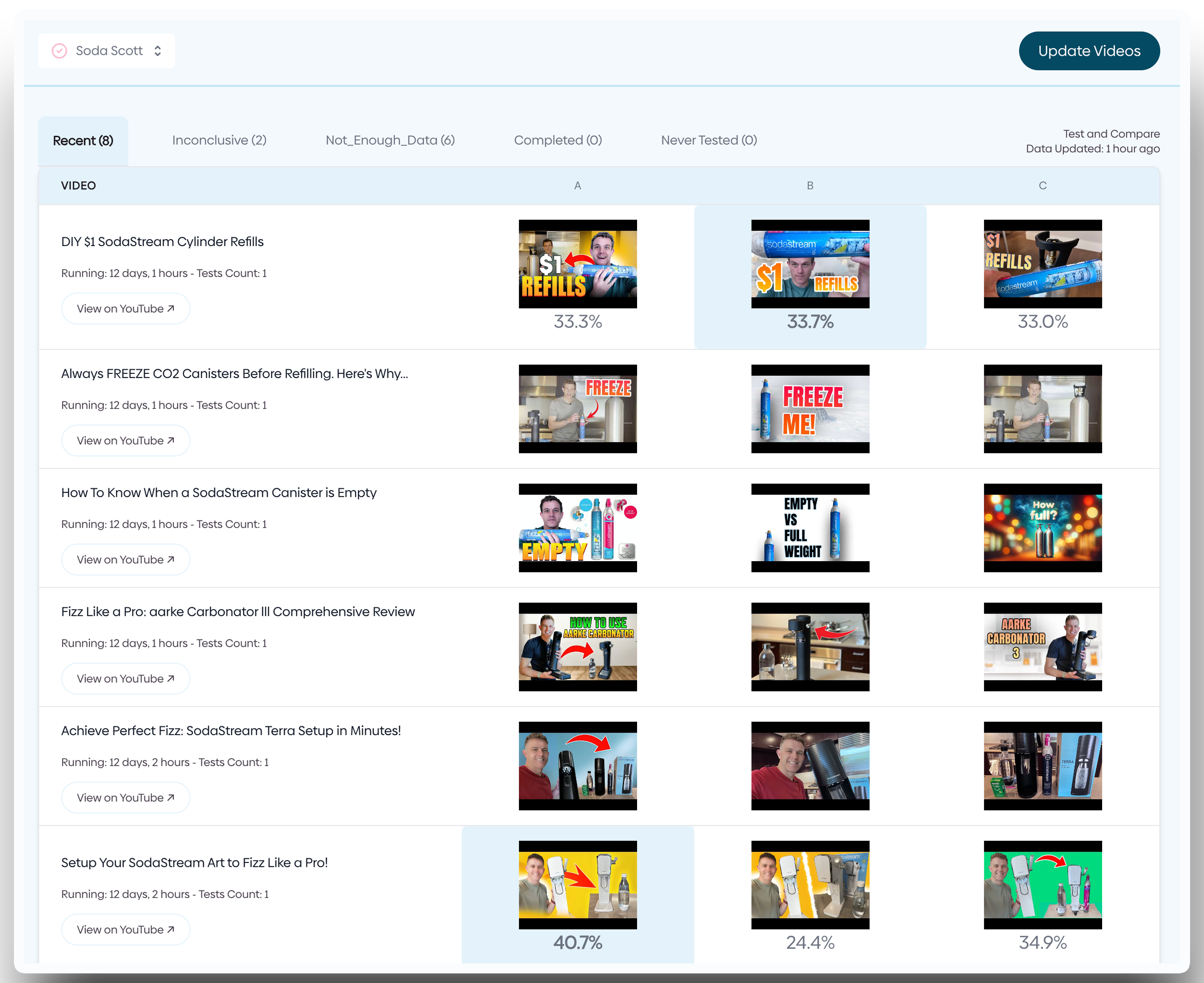This screenshot has height=983, width=1204.
Task: Click the Update Videos button
Action: click(1089, 51)
